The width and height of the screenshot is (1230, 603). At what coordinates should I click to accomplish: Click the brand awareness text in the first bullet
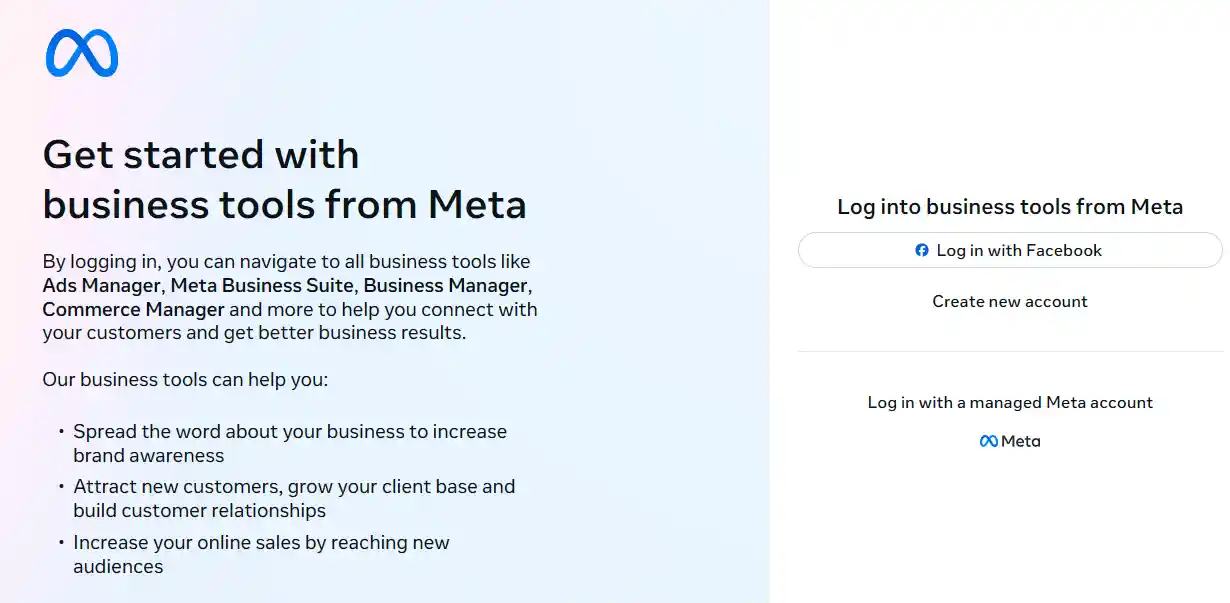[x=149, y=456]
